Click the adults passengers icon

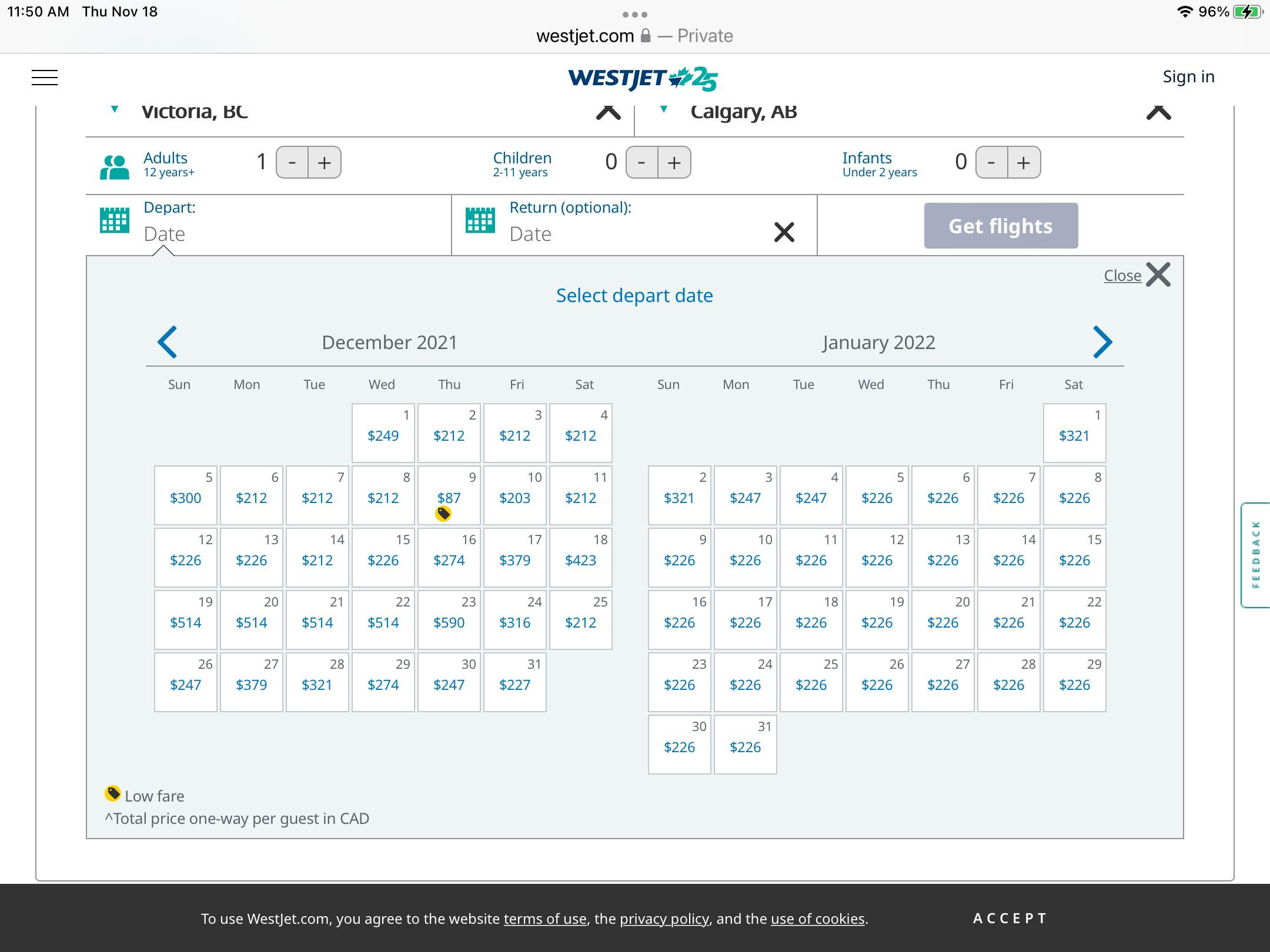pos(115,167)
